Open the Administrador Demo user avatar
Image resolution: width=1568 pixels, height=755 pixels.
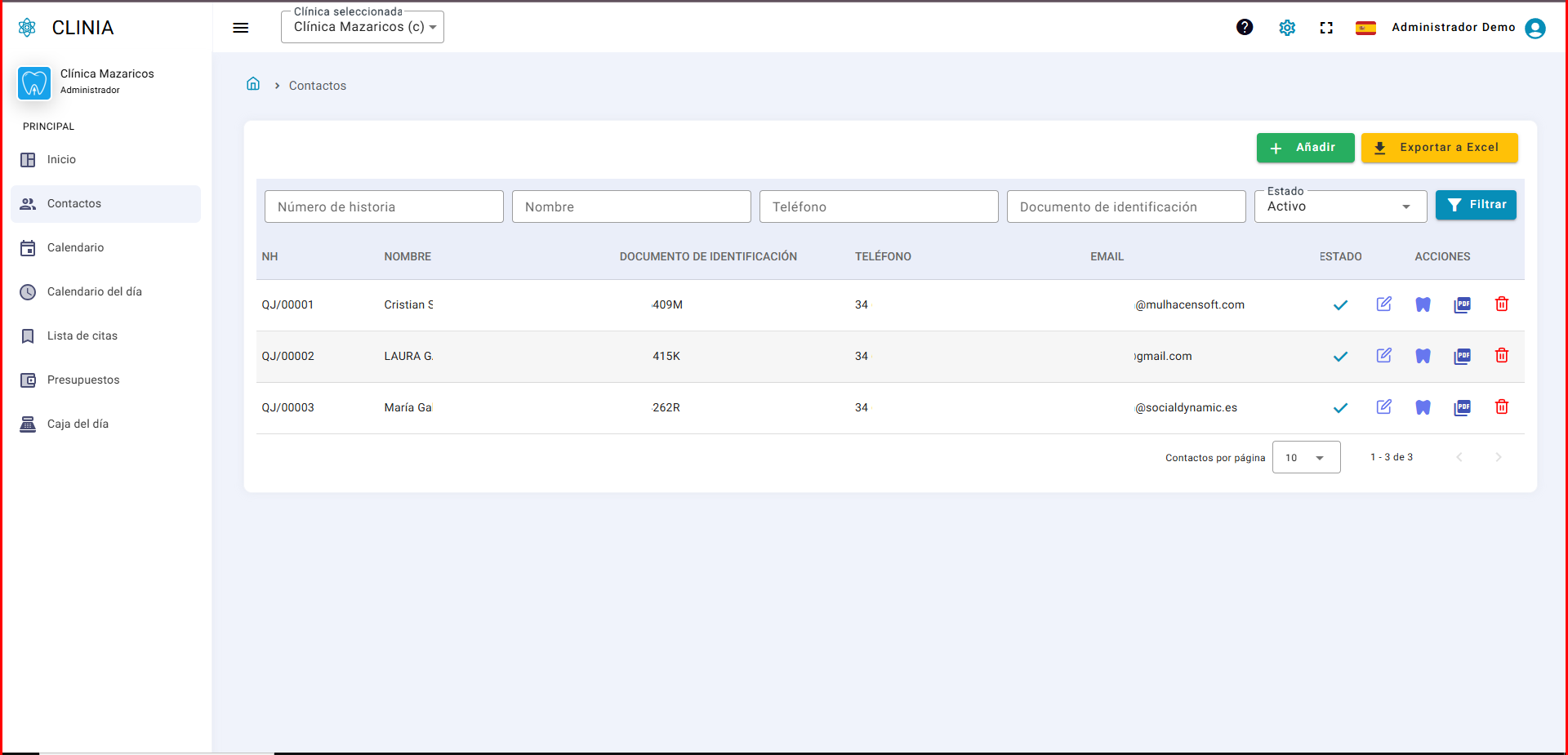coord(1535,28)
